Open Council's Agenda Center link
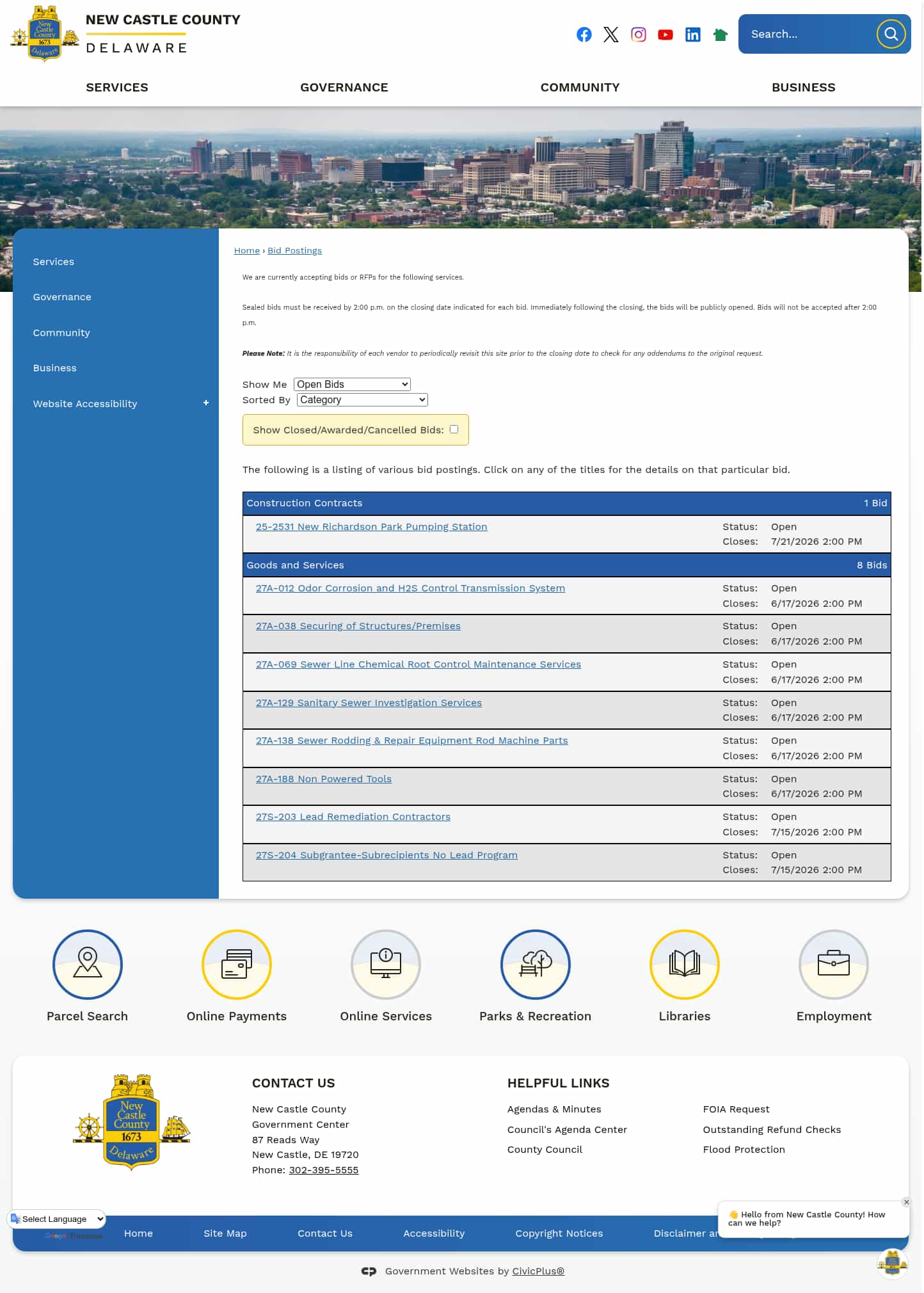924x1293 pixels. 567,1130
